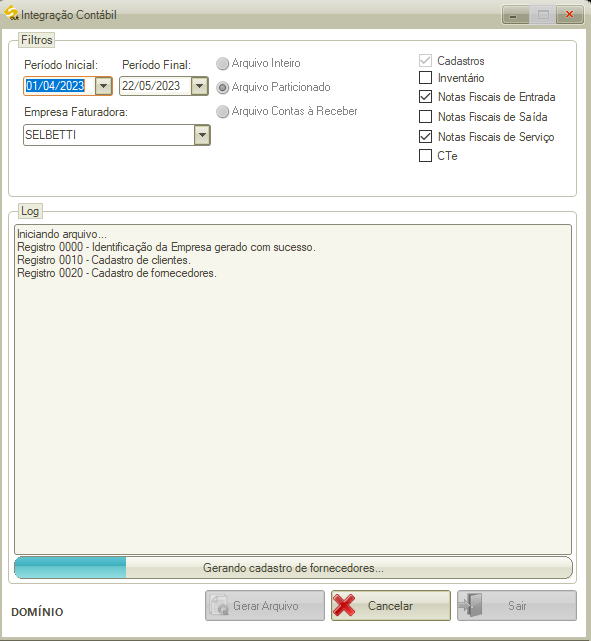This screenshot has height=641, width=591.
Task: Click the Sair door icon
Action: (470, 605)
